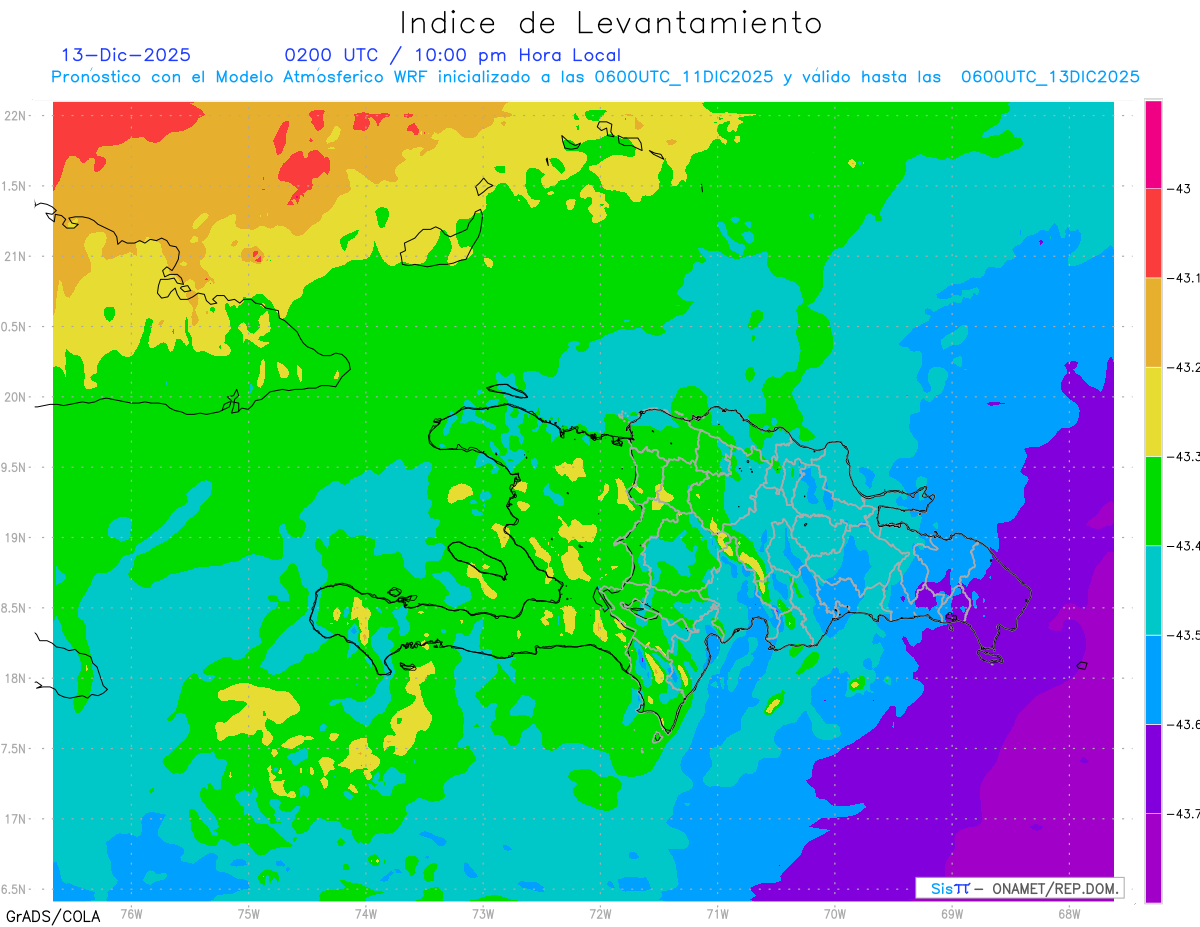Click the orange legend swatch between -43.1 and -43.2

click(x=1153, y=322)
